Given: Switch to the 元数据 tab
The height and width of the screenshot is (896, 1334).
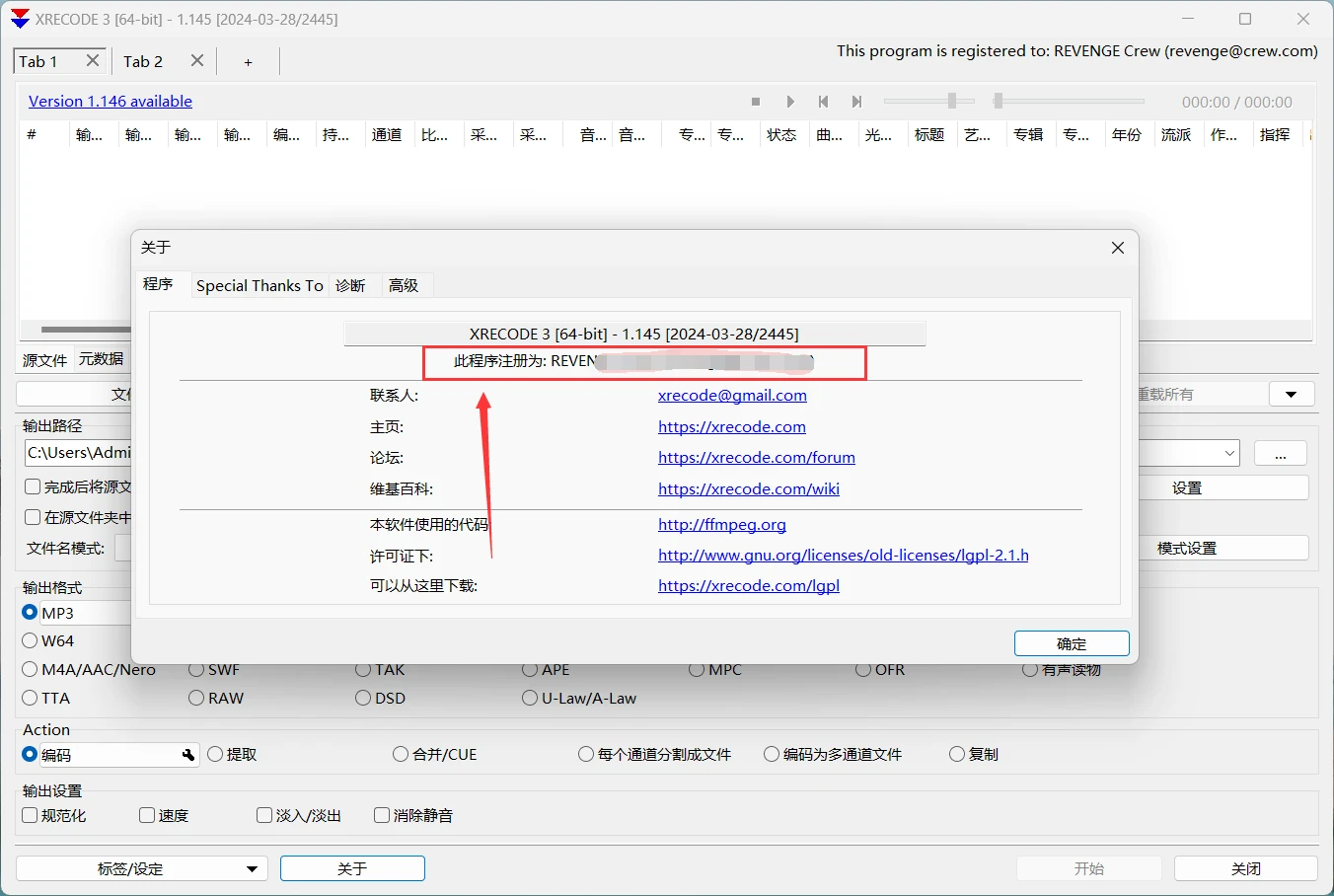Looking at the screenshot, I should 102,359.
